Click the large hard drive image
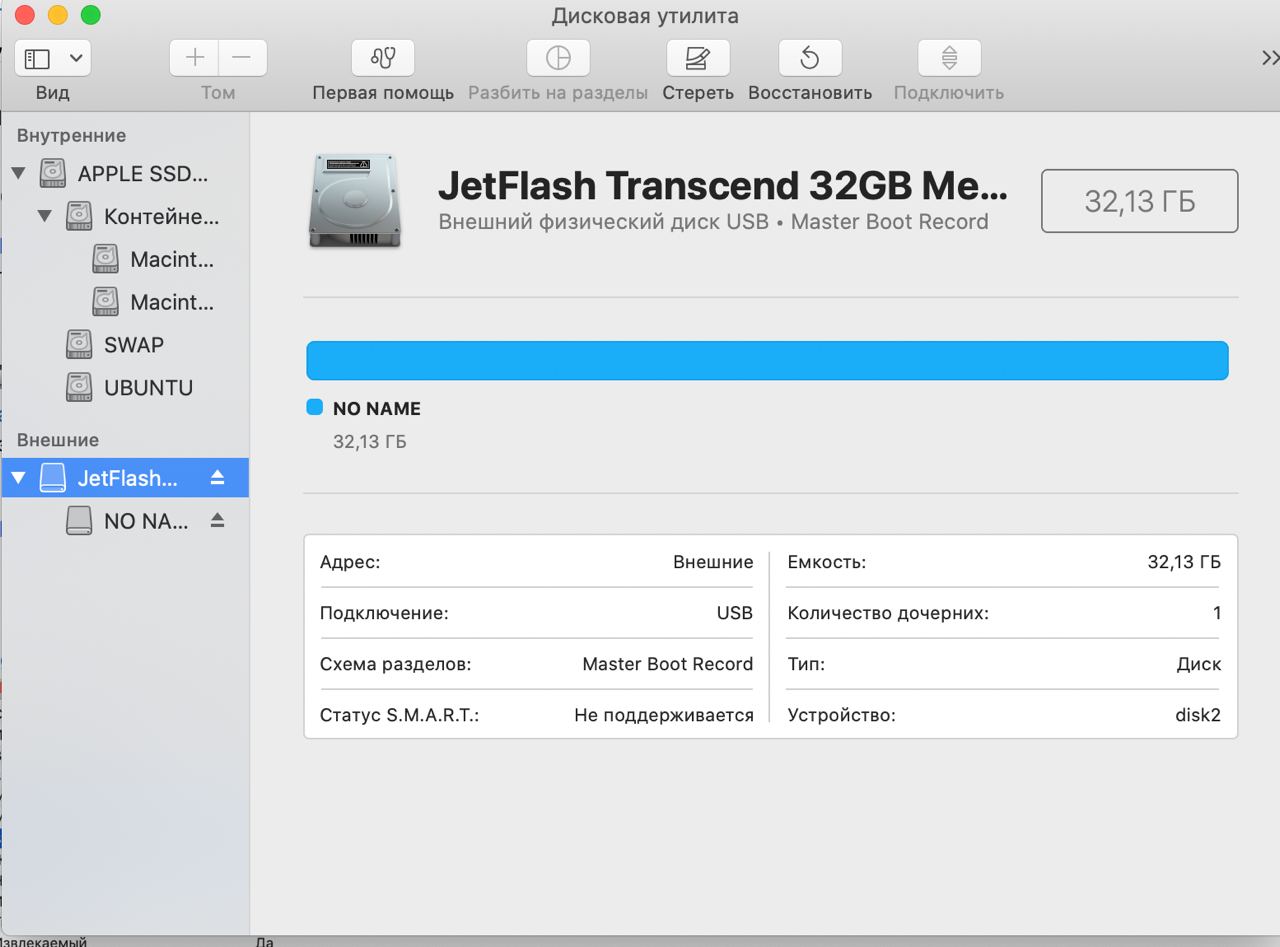 pyautogui.click(x=355, y=201)
